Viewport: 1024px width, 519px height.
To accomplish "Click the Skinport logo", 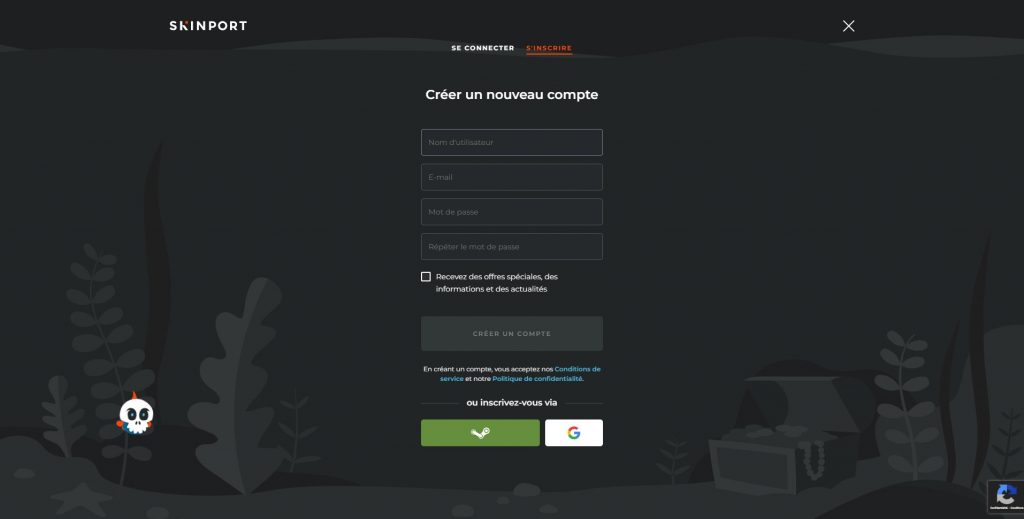I will tap(208, 26).
